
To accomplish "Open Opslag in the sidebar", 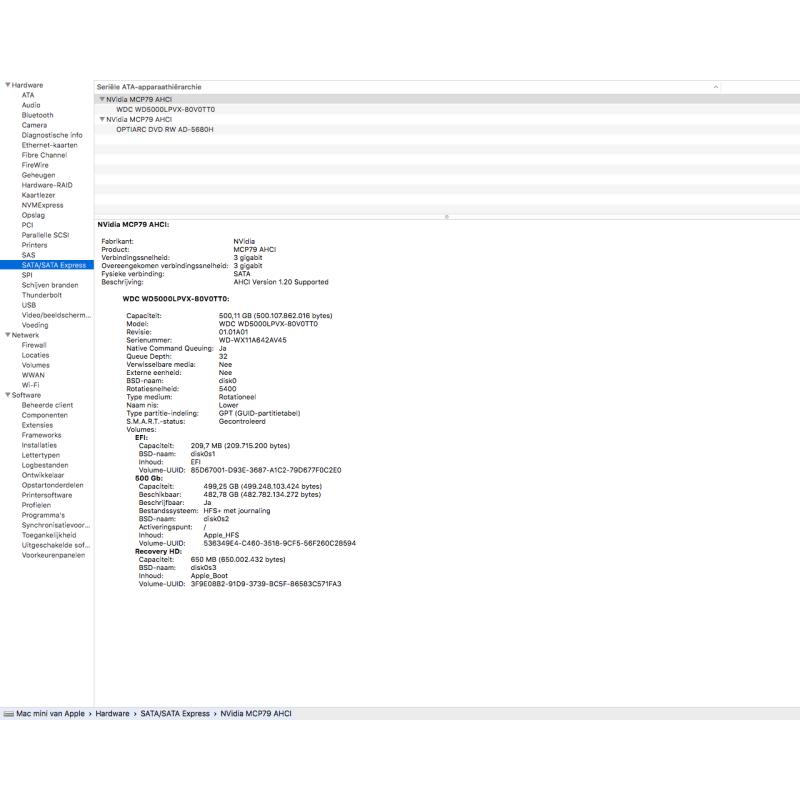I will click(x=33, y=215).
